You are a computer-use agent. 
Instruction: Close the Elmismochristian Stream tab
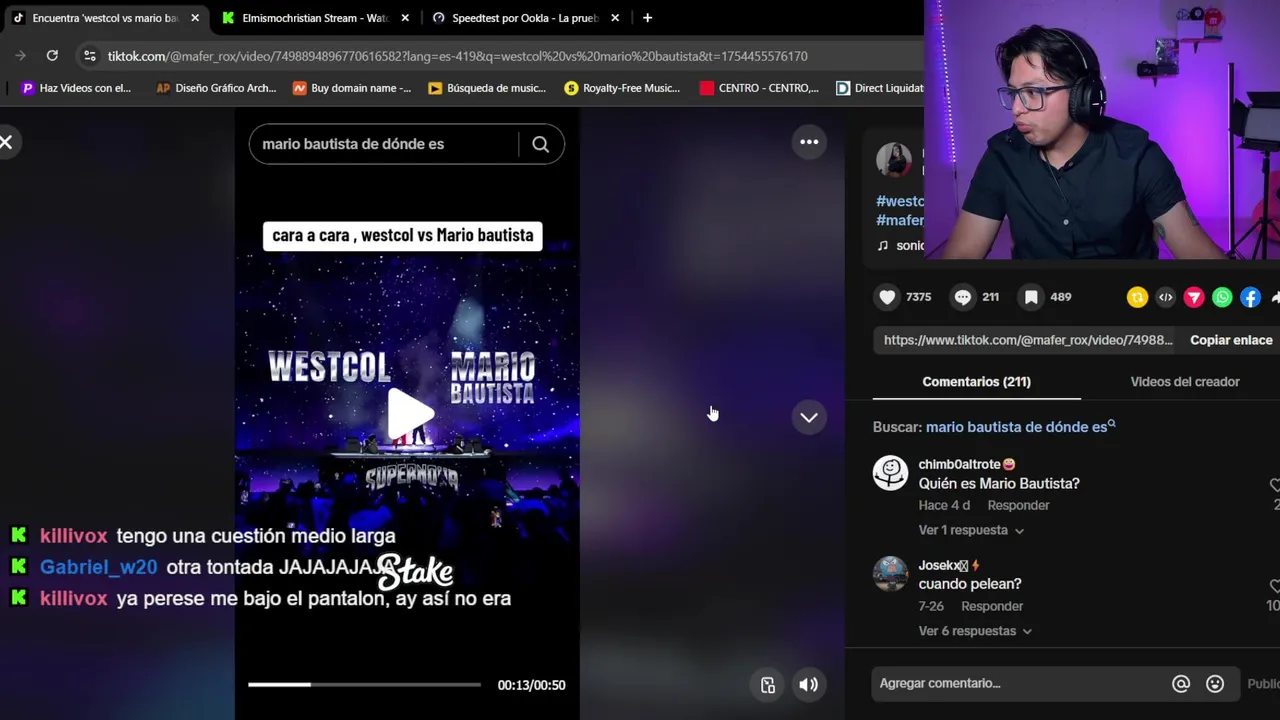[405, 18]
